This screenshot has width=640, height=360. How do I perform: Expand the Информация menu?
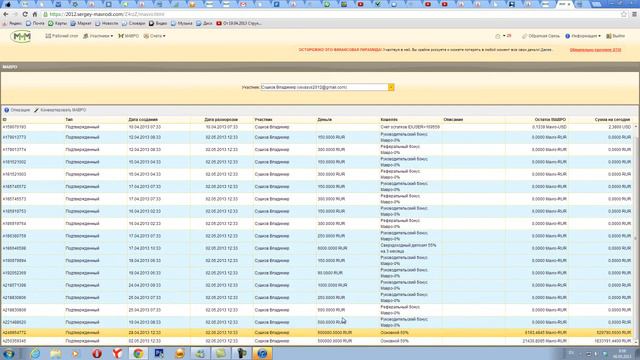[x=583, y=36]
